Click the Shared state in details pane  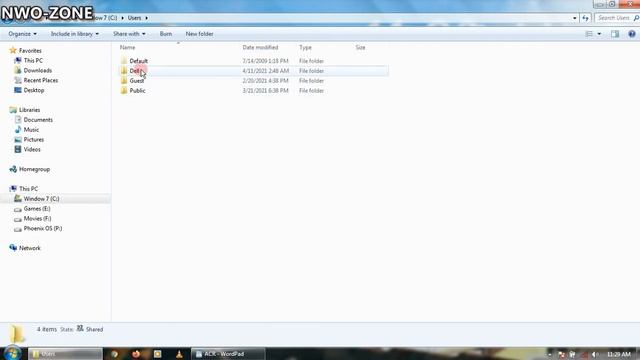tap(94, 329)
